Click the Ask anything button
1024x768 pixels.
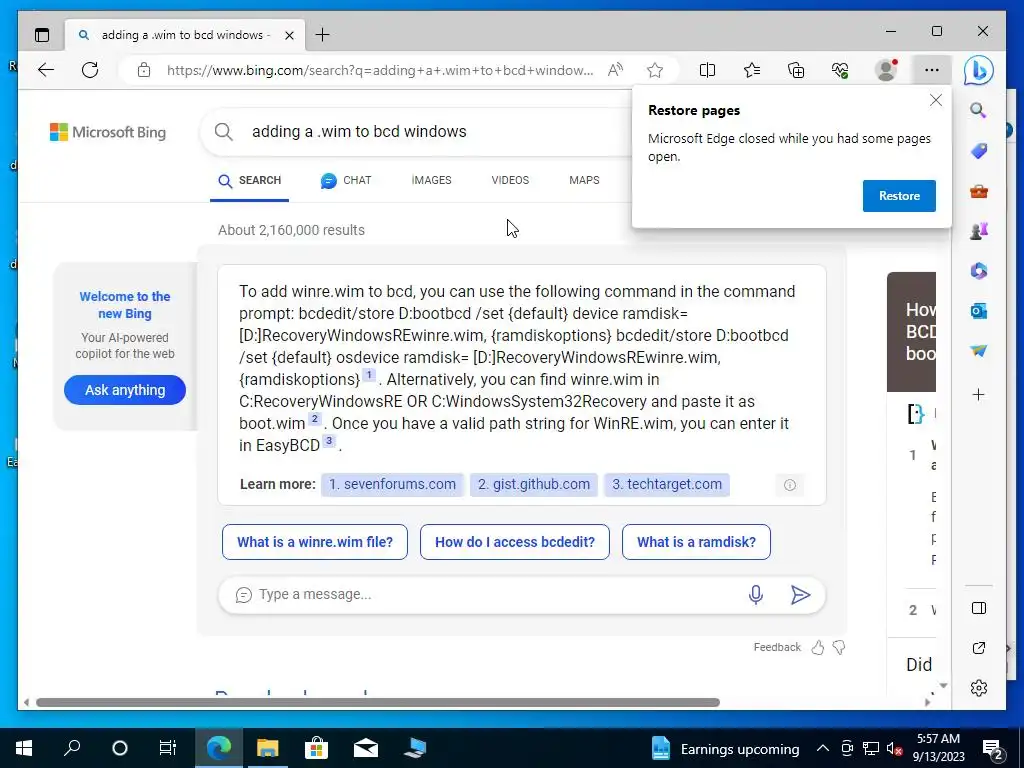point(125,390)
